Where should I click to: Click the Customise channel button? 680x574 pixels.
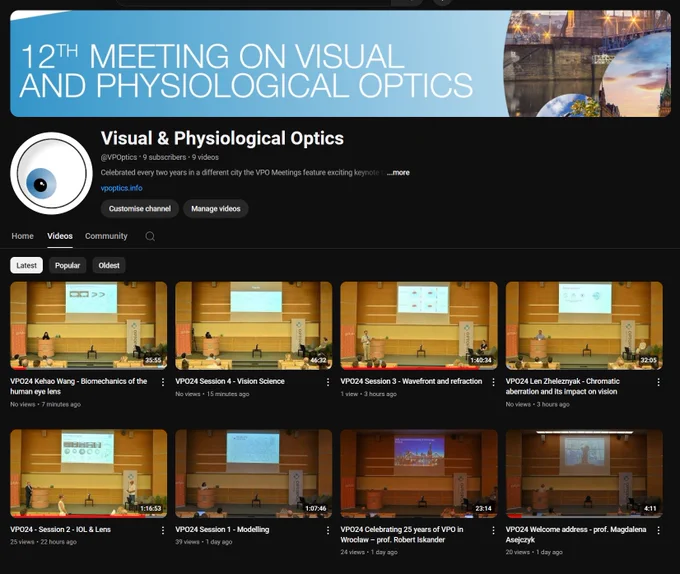(x=140, y=209)
